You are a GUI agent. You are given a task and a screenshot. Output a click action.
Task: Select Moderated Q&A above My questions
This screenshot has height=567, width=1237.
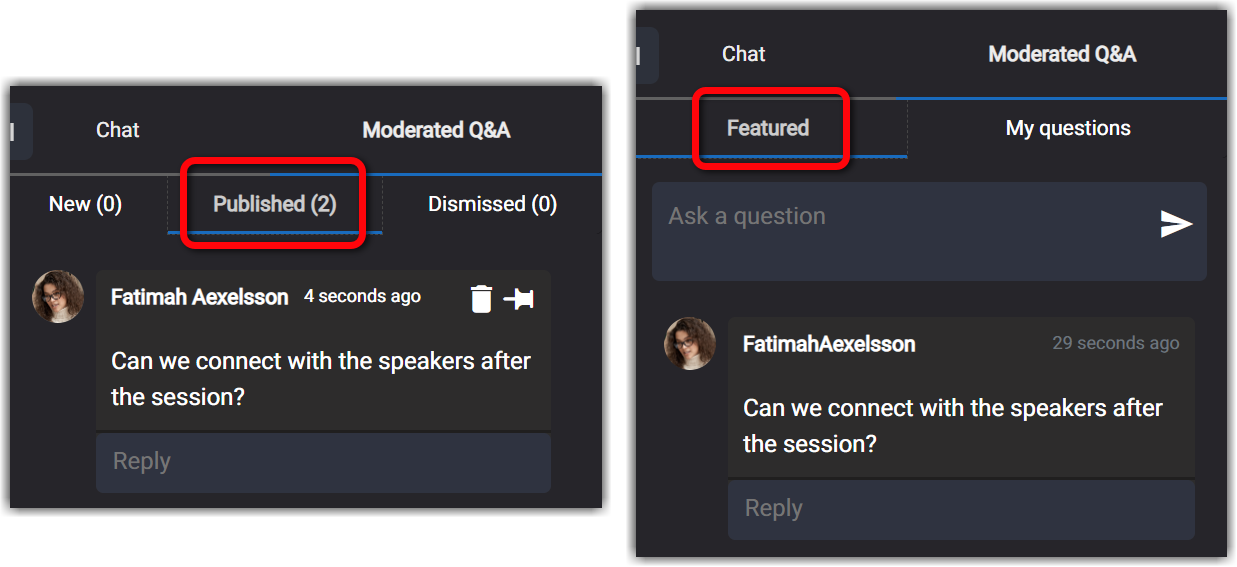(x=1062, y=54)
